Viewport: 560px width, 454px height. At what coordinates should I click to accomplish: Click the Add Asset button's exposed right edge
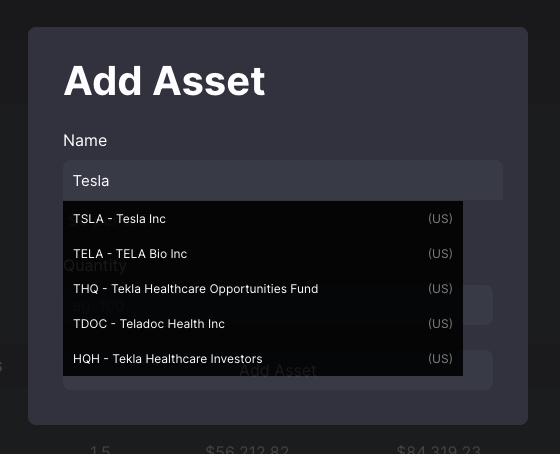pyautogui.click(x=478, y=370)
